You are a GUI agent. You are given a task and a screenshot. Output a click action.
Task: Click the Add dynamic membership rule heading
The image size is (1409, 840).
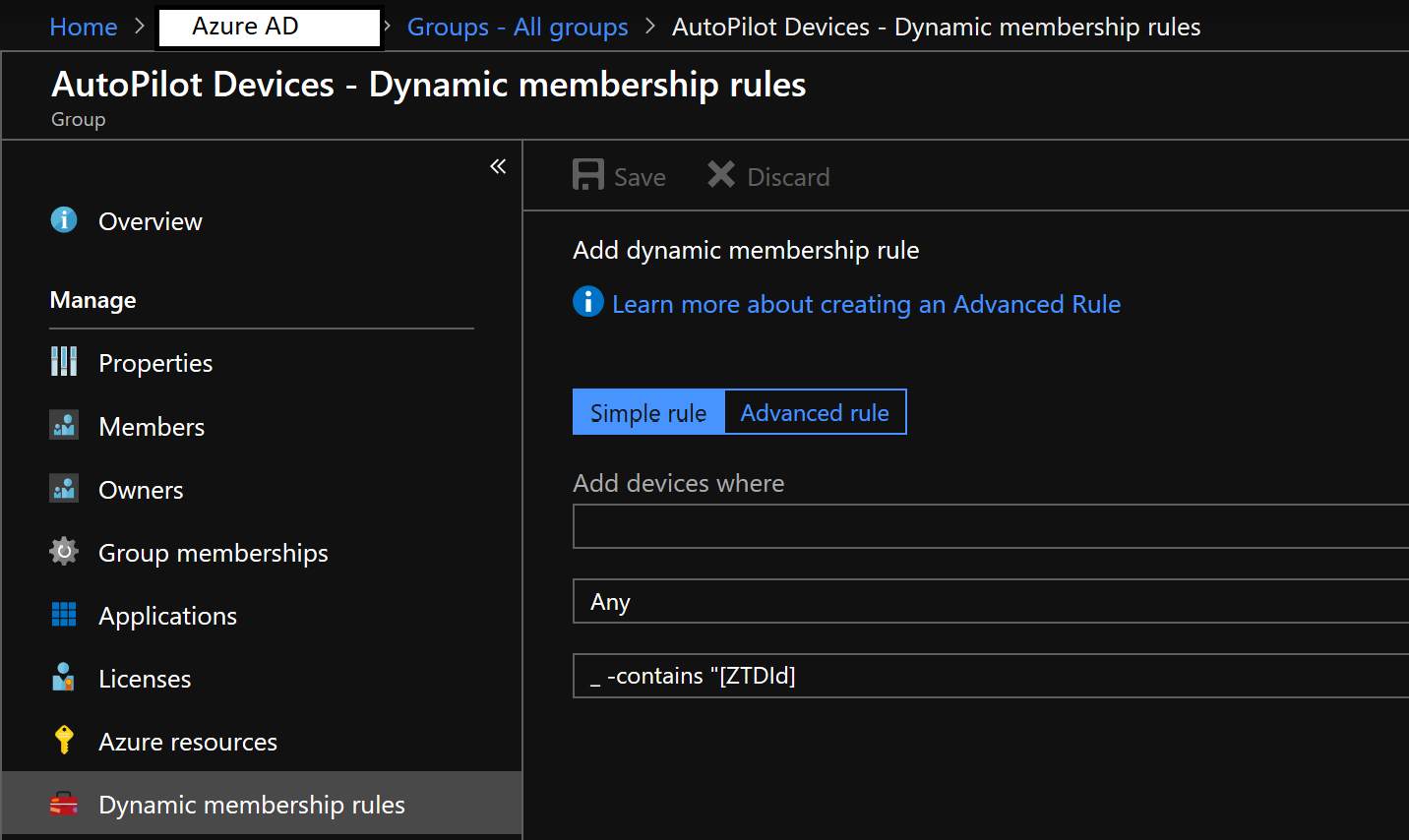[746, 250]
